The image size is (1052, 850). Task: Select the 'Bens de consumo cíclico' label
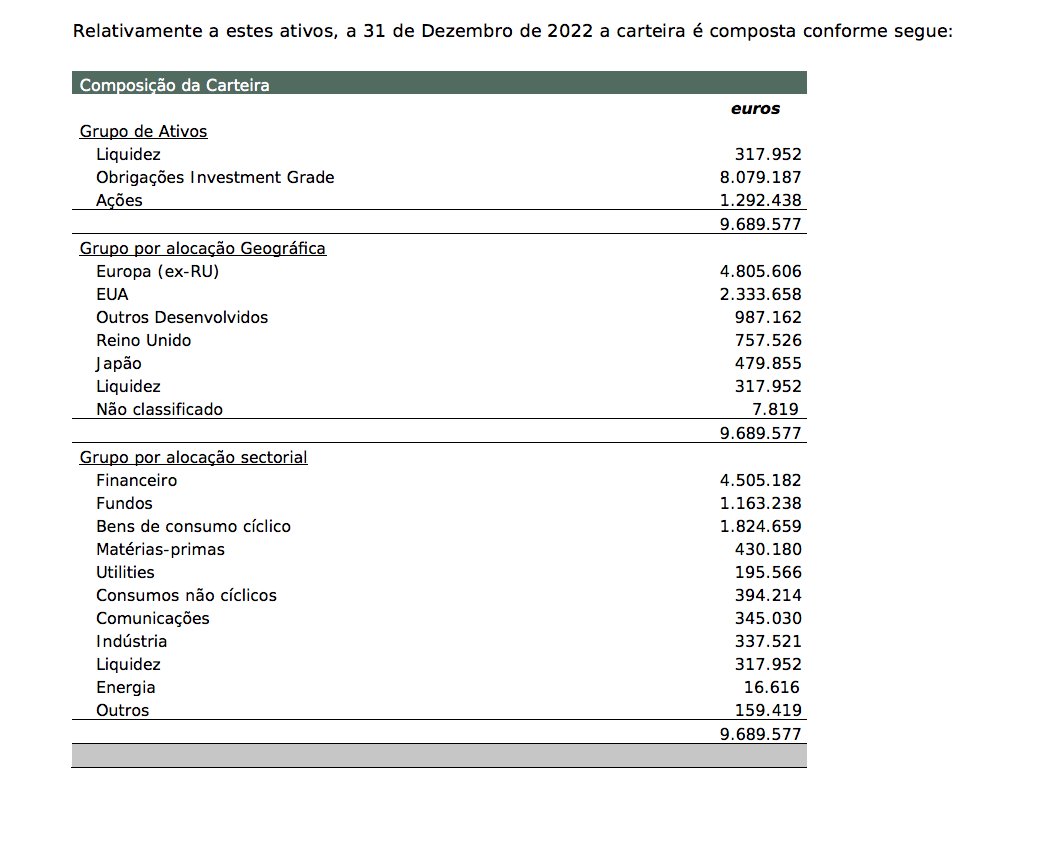click(193, 527)
